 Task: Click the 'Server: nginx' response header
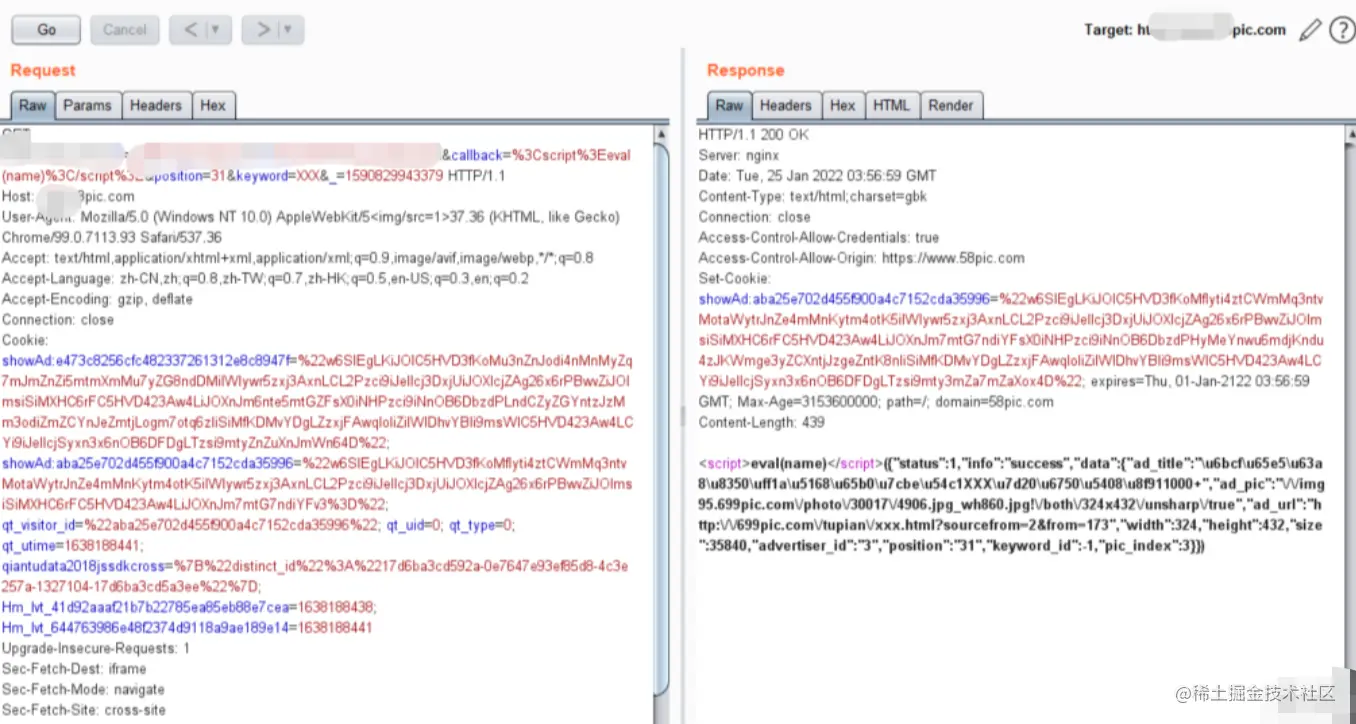738,155
